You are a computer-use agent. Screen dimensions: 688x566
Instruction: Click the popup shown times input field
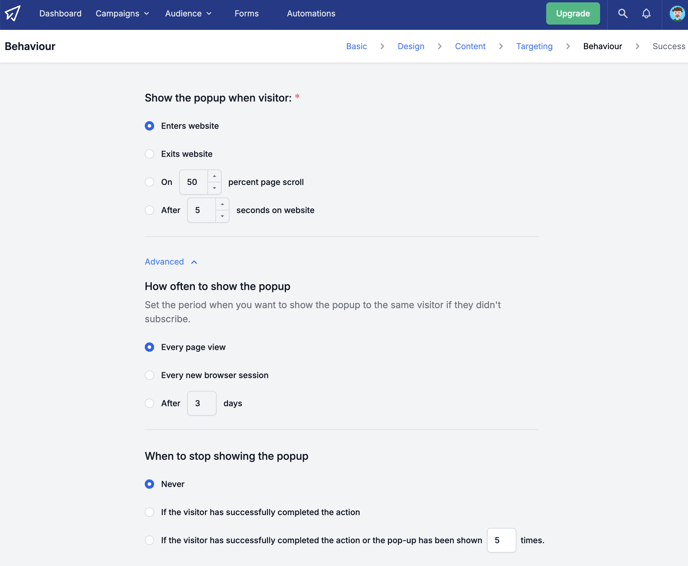point(502,540)
